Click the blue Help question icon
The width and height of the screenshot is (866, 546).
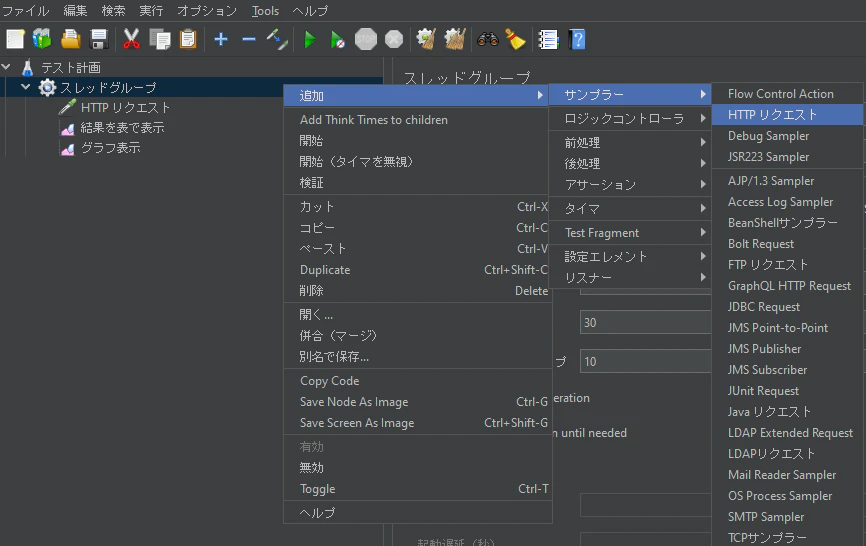577,39
